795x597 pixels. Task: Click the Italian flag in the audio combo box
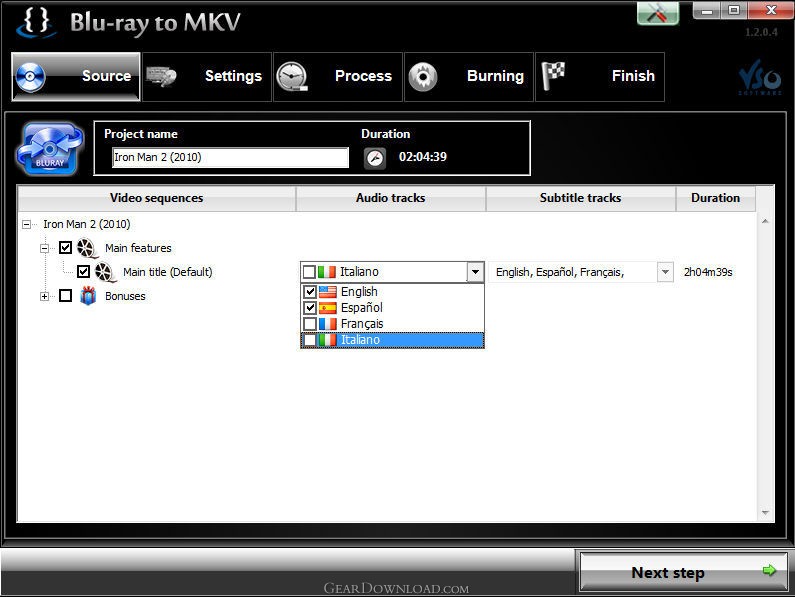(x=327, y=272)
